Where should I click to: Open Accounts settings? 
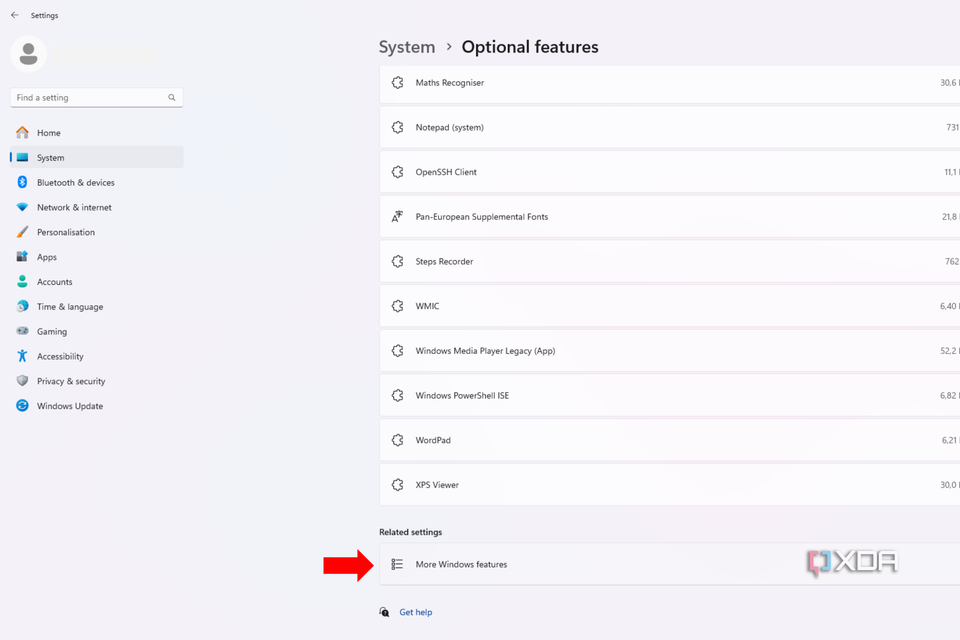point(97,282)
